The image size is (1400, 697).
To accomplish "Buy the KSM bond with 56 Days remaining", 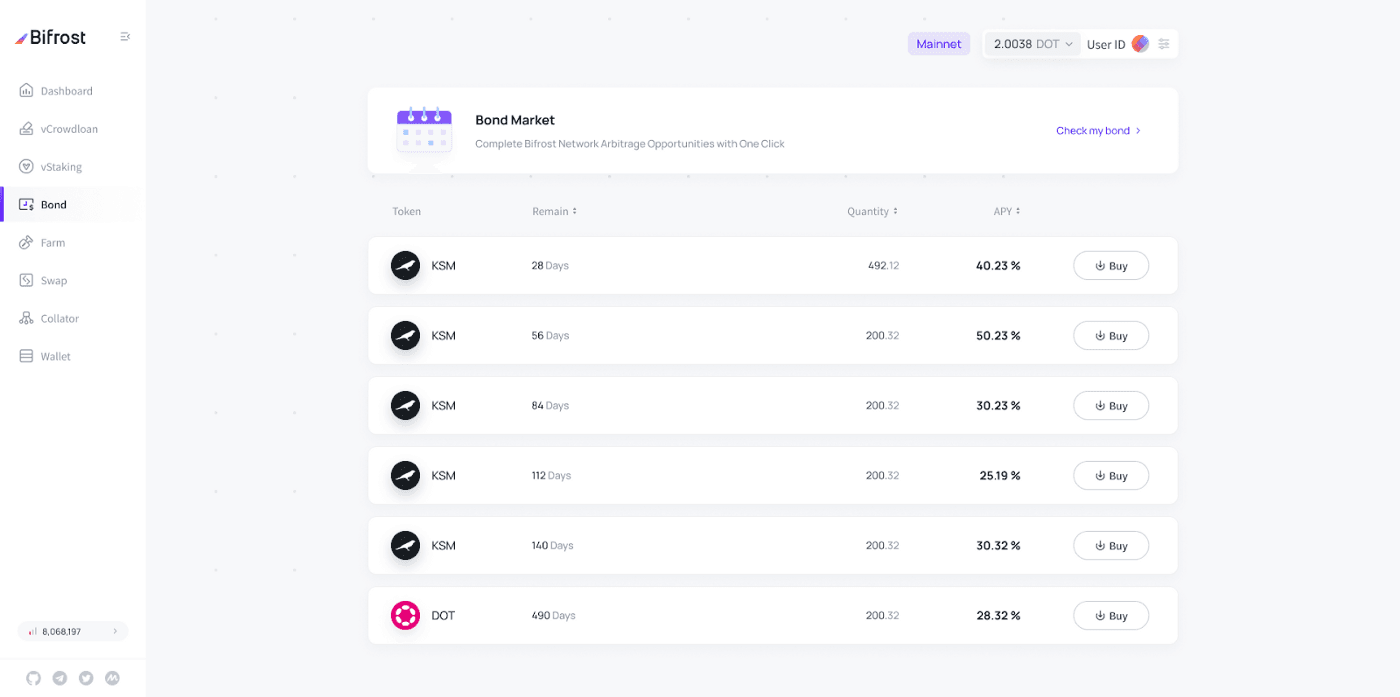I will pyautogui.click(x=1111, y=336).
